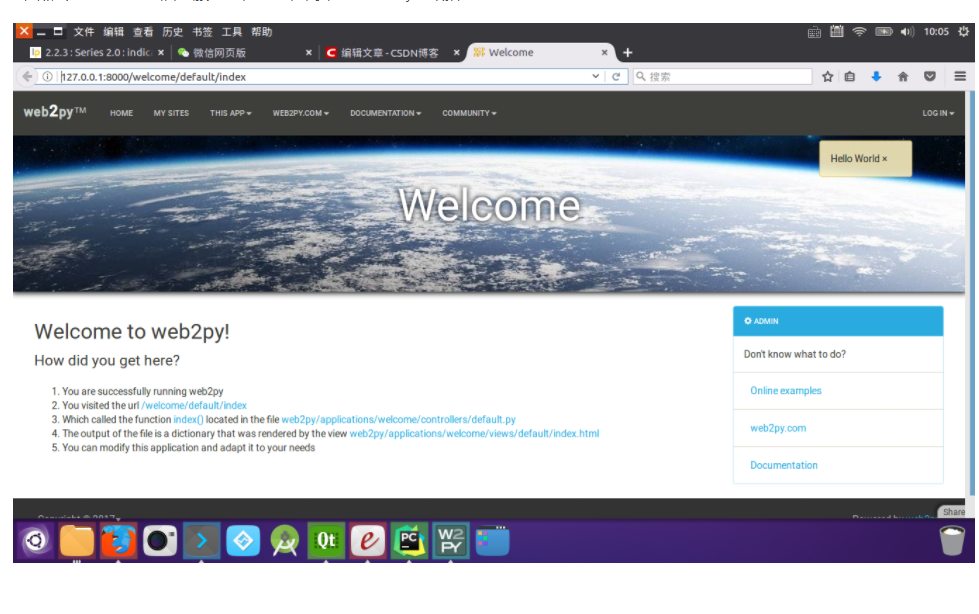
Task: Go to the browser home page icon
Action: [x=903, y=76]
